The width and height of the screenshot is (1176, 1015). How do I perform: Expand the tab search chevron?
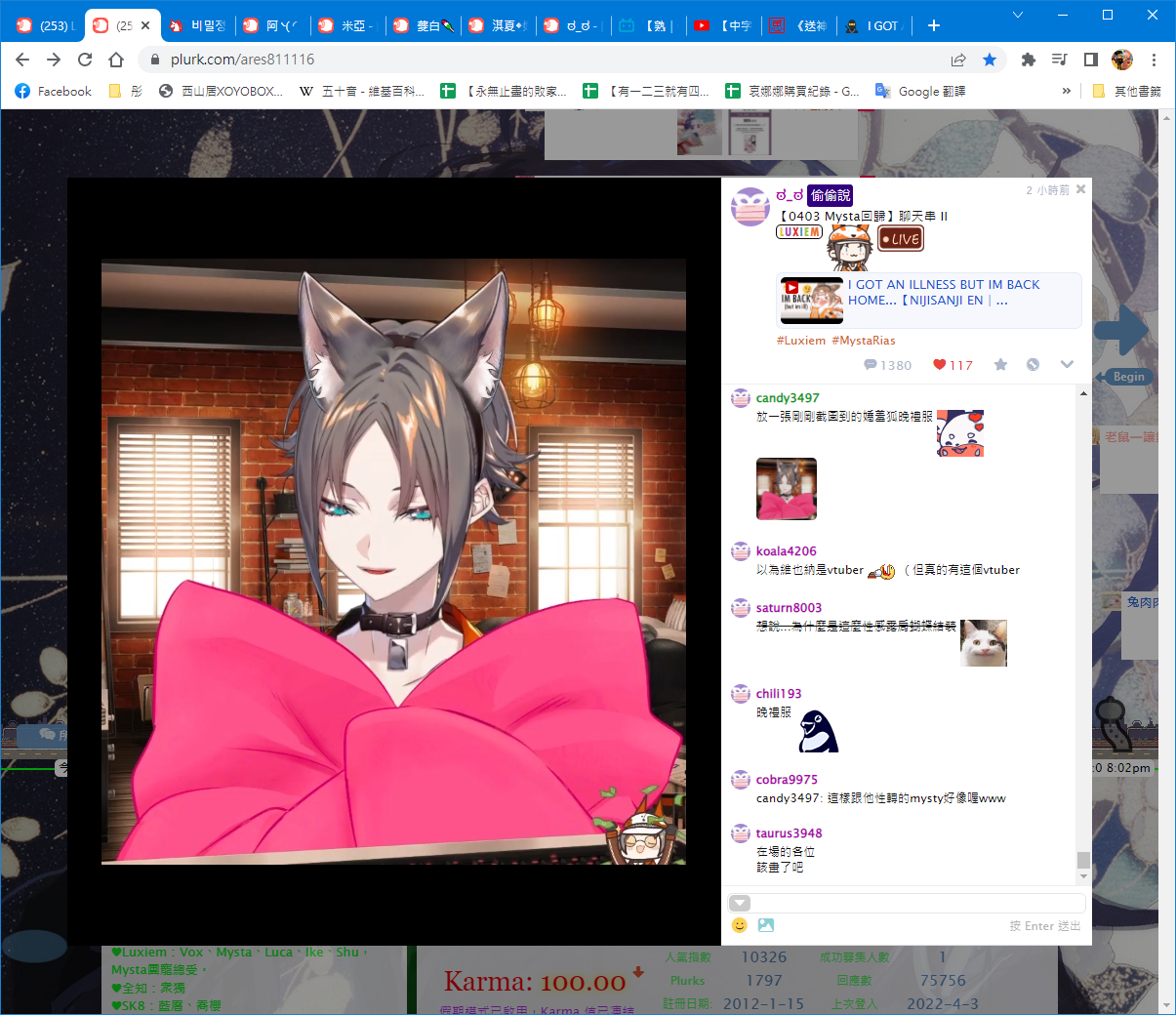point(1018,15)
